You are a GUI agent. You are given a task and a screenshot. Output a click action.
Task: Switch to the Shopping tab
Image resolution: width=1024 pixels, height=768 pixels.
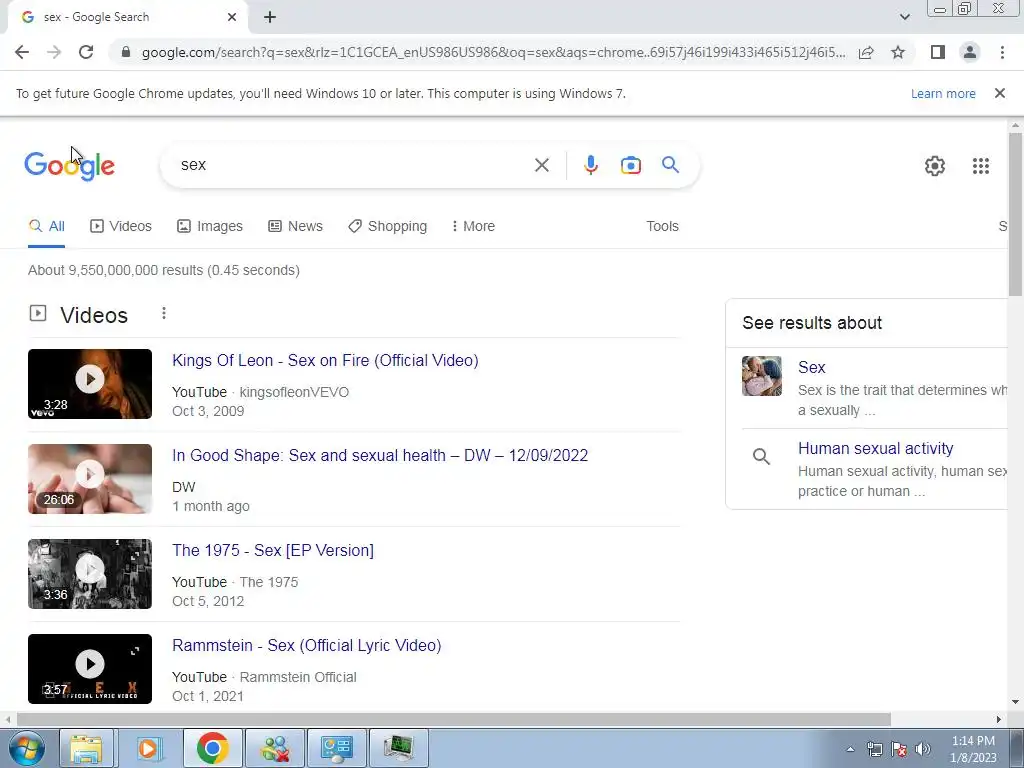click(387, 226)
